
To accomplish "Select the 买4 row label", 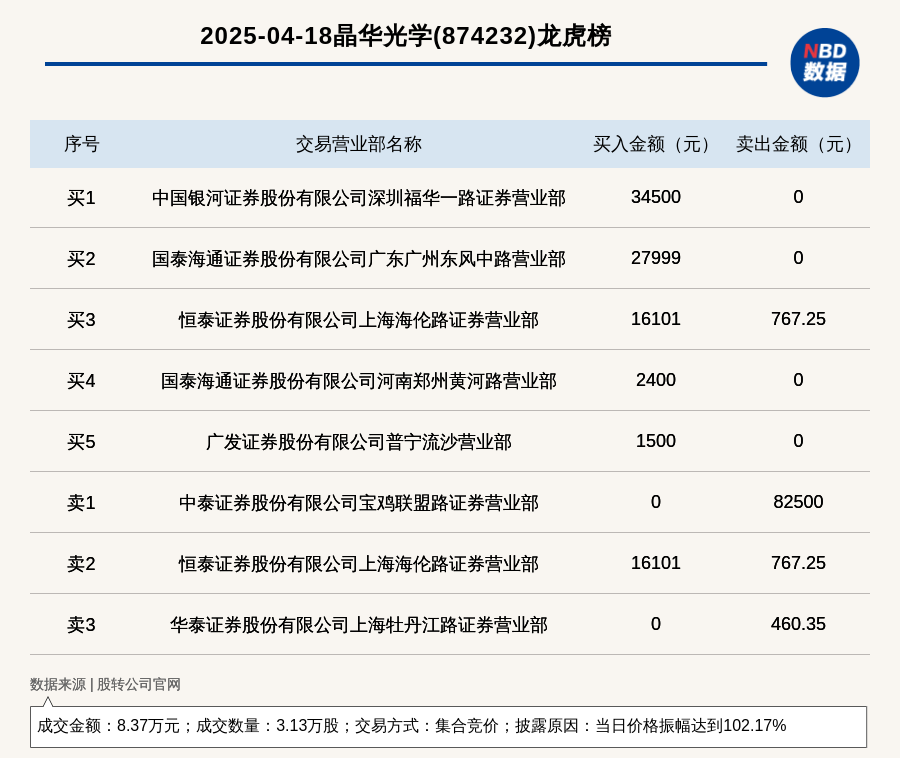I will click(x=81, y=380).
